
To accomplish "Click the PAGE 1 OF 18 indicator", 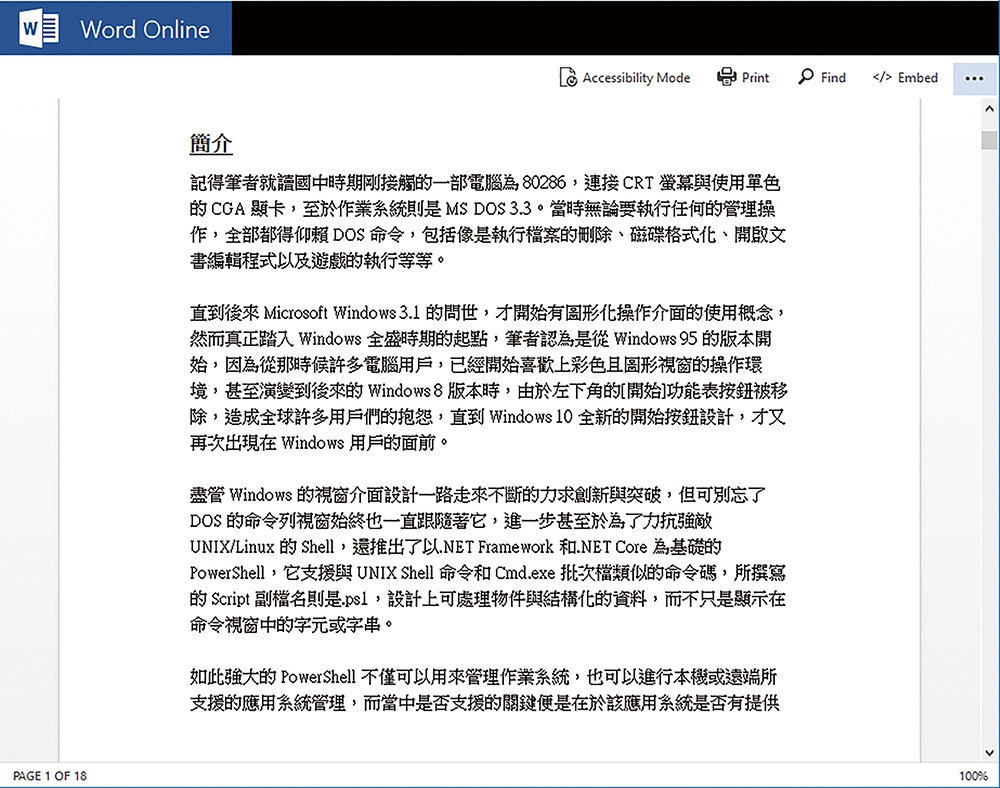I will (x=50, y=776).
